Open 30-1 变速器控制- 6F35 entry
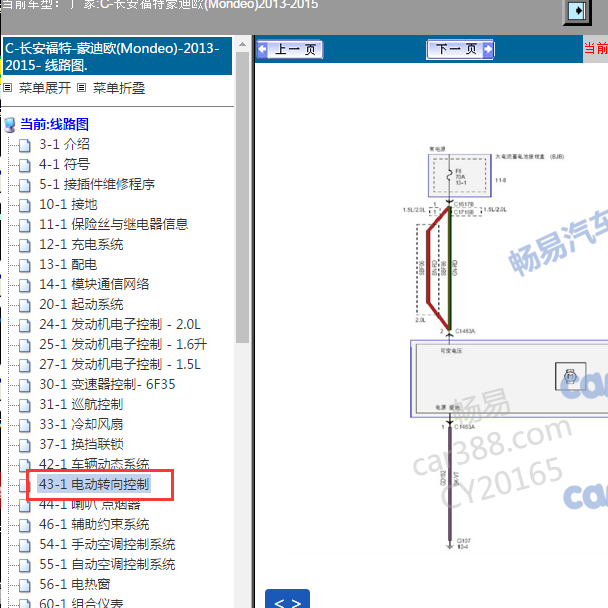 click(x=107, y=384)
